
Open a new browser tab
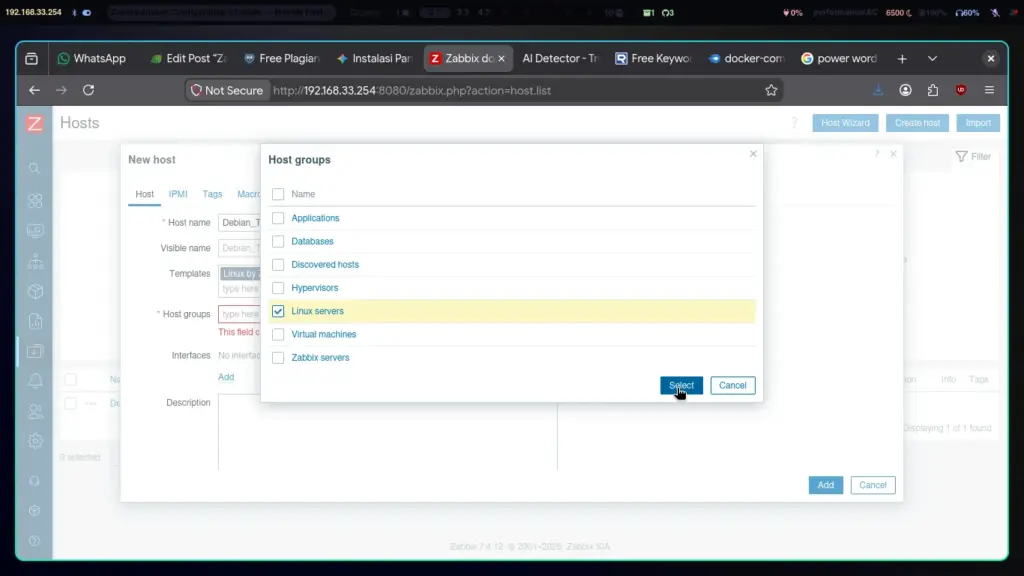[902, 59]
